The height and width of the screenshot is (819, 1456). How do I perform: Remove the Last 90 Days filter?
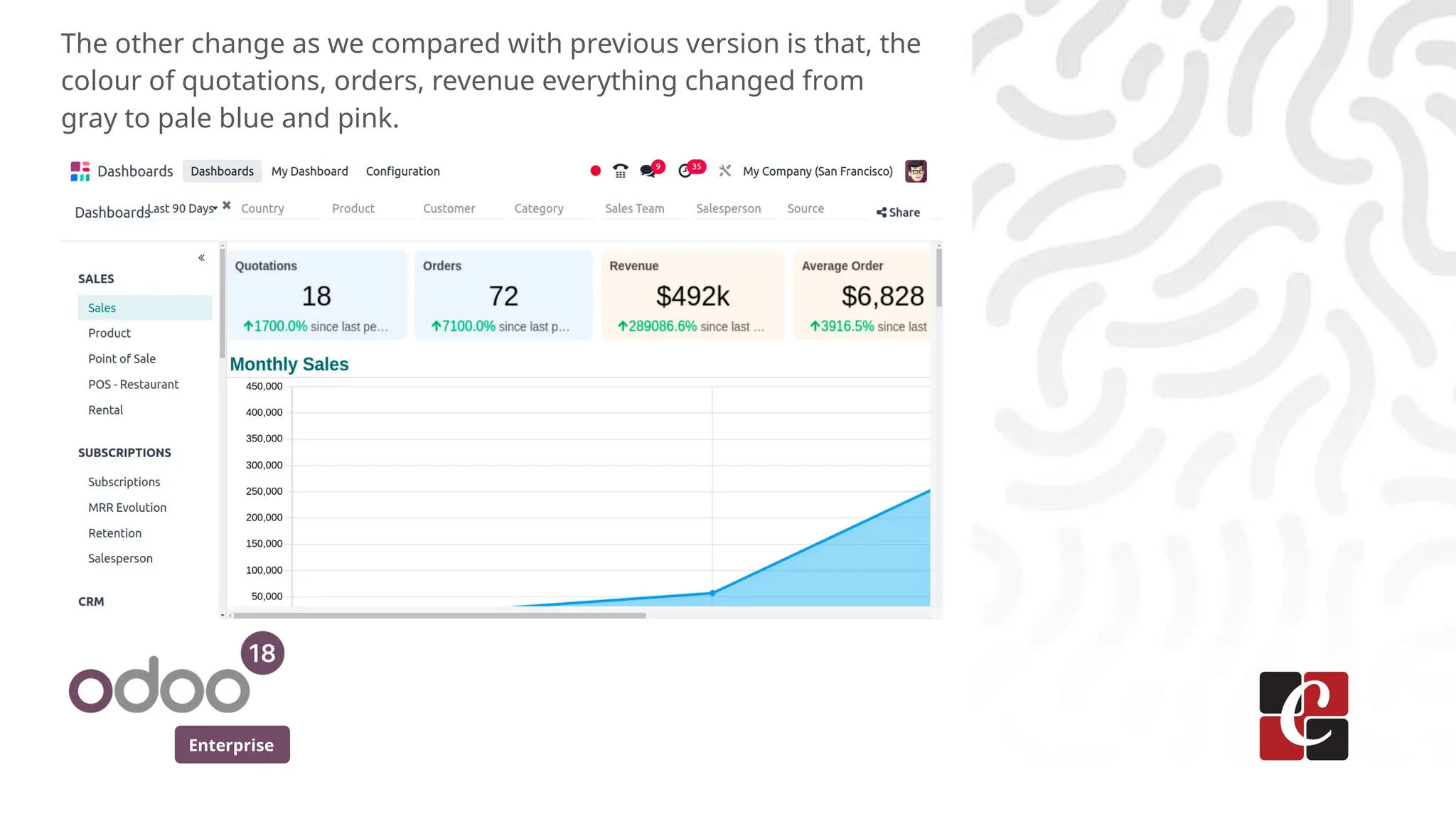pyautogui.click(x=227, y=205)
